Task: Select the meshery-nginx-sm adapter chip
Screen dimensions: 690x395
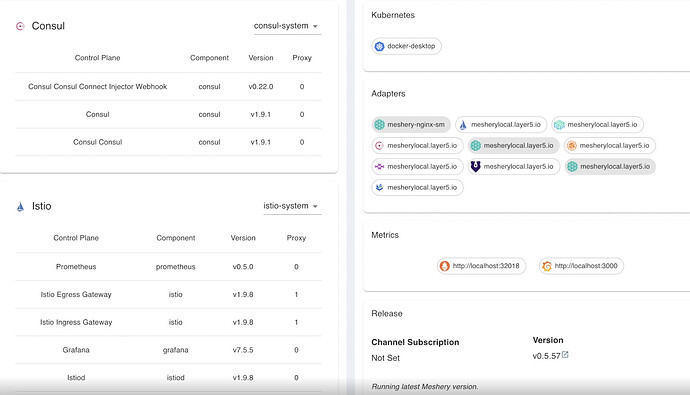Action: tap(411, 124)
